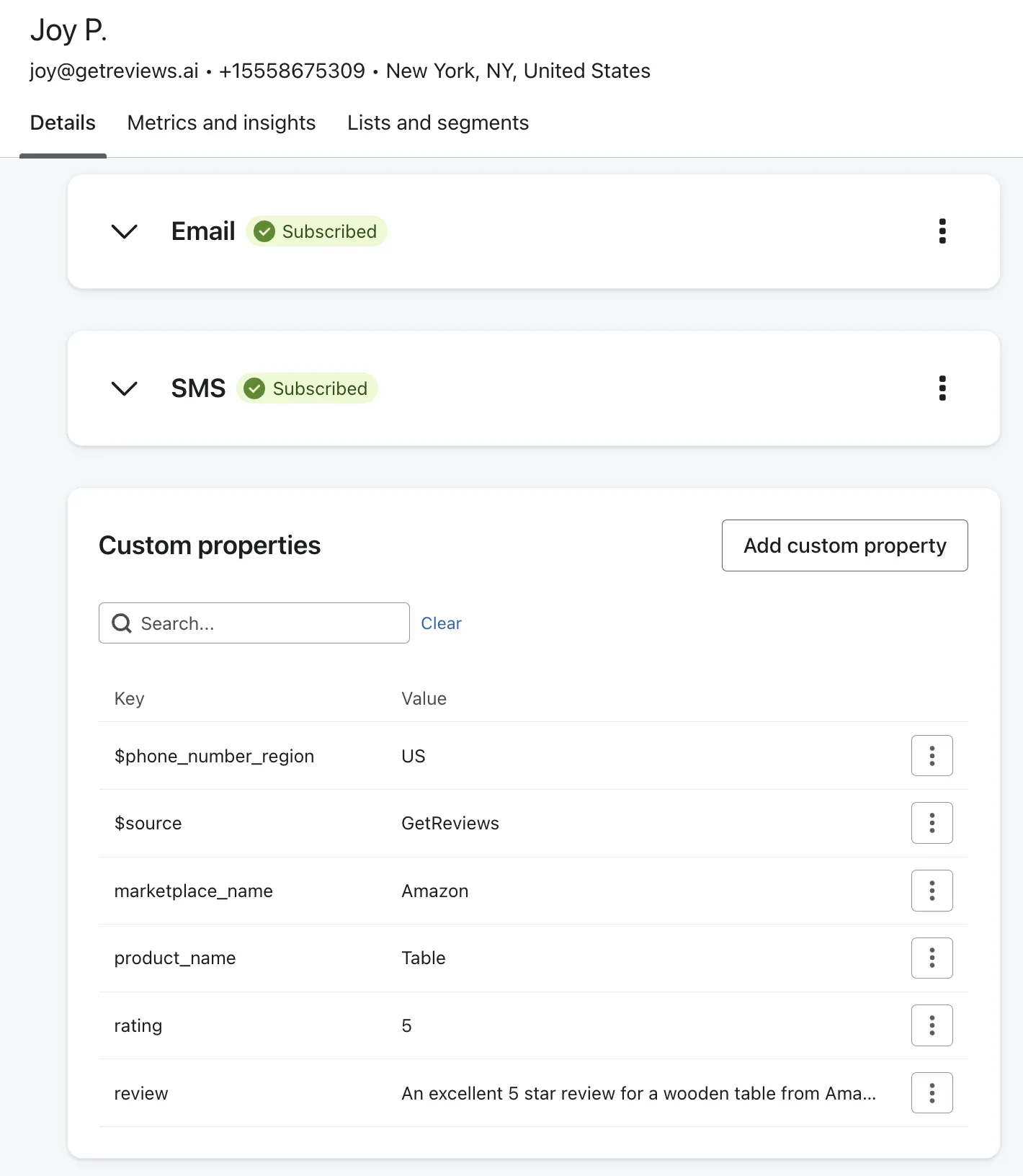Select the rating value 5
Viewport: 1023px width, 1176px height.
pos(406,1025)
